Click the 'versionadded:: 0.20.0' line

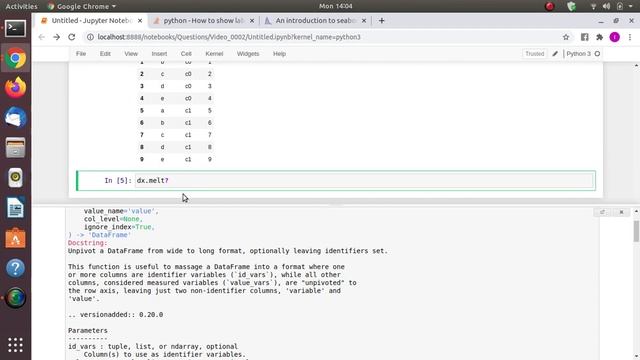(x=116, y=315)
